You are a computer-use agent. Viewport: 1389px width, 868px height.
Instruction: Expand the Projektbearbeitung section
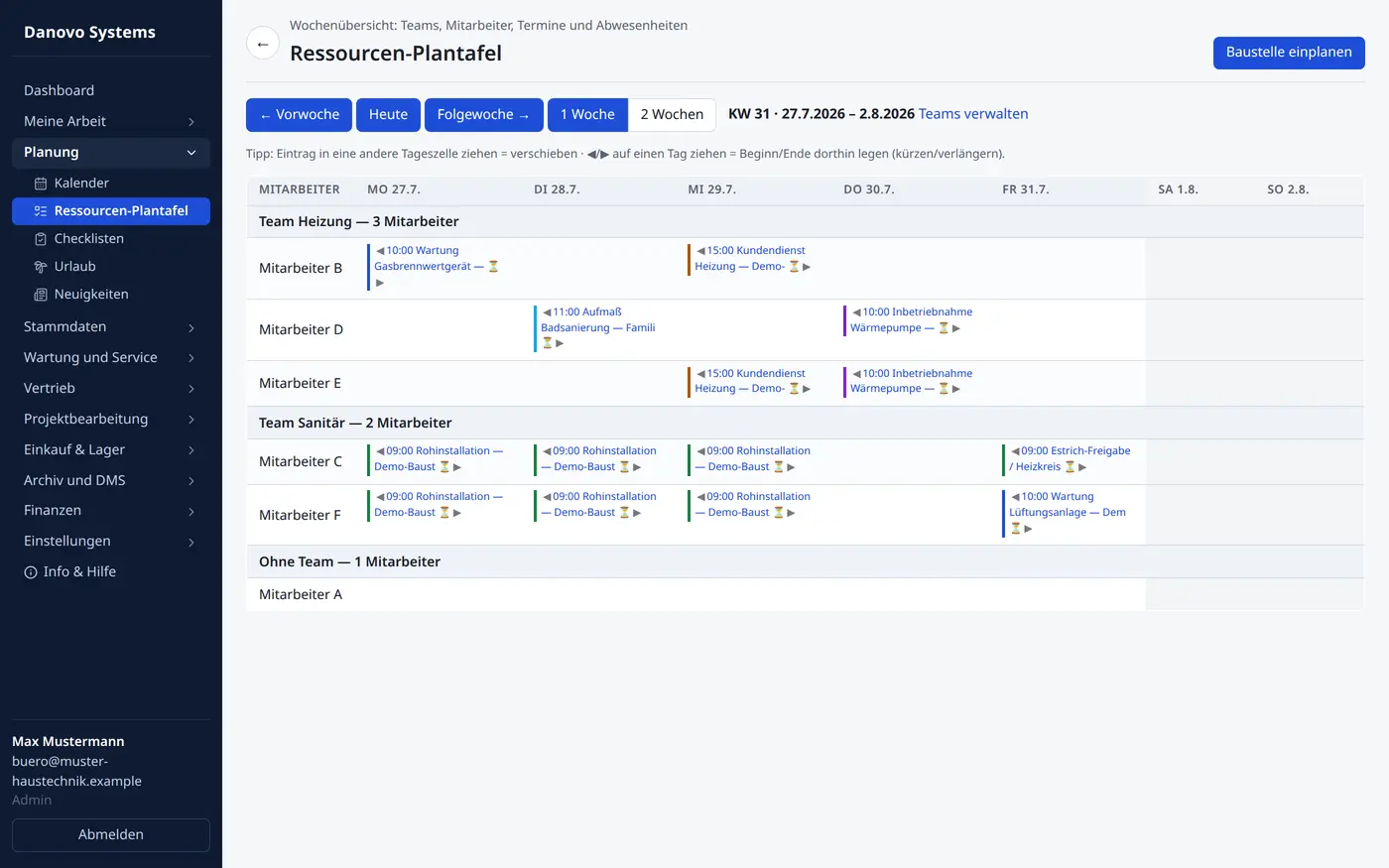(x=111, y=420)
